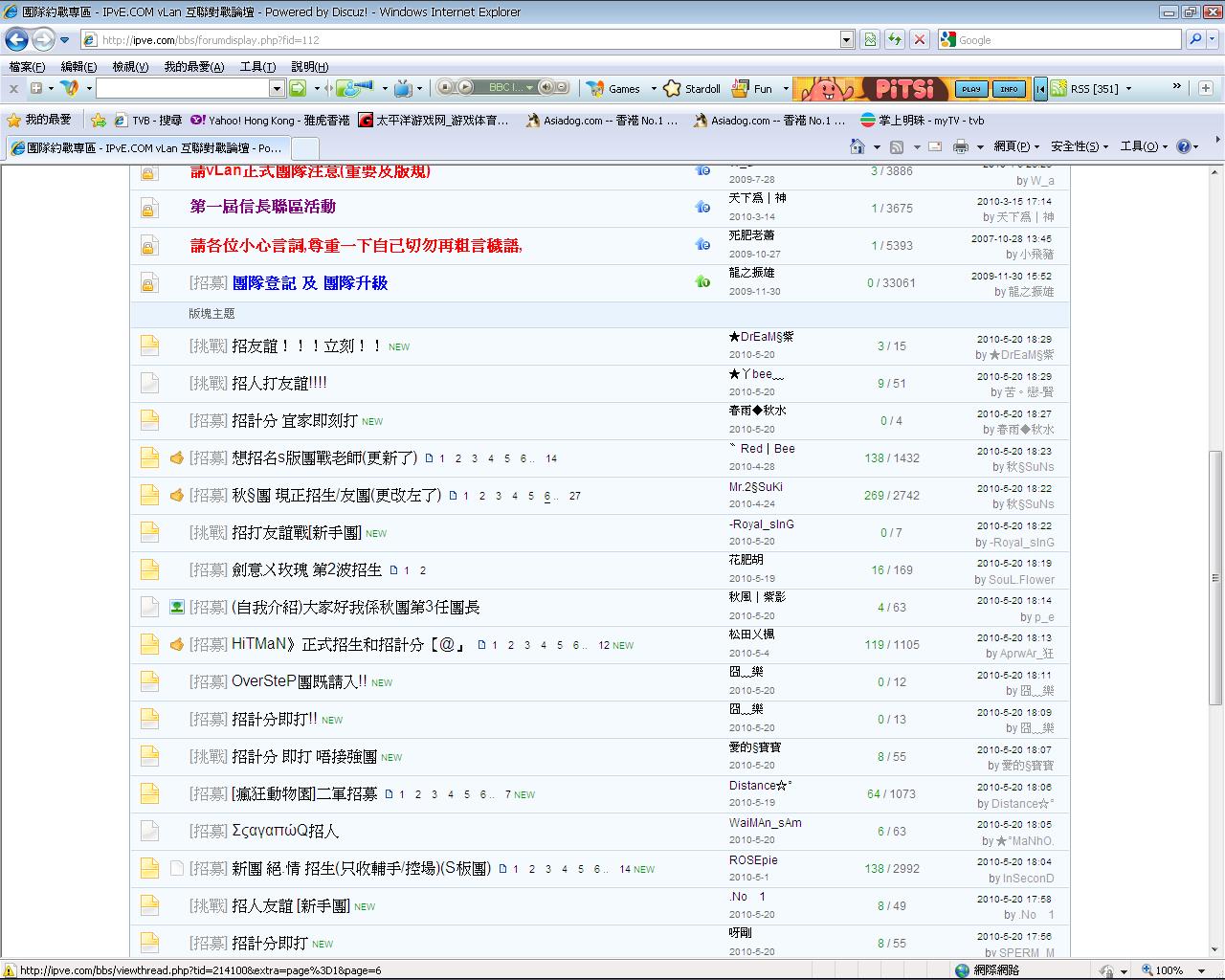
Task: Click the red Stop loading icon
Action: [x=919, y=39]
